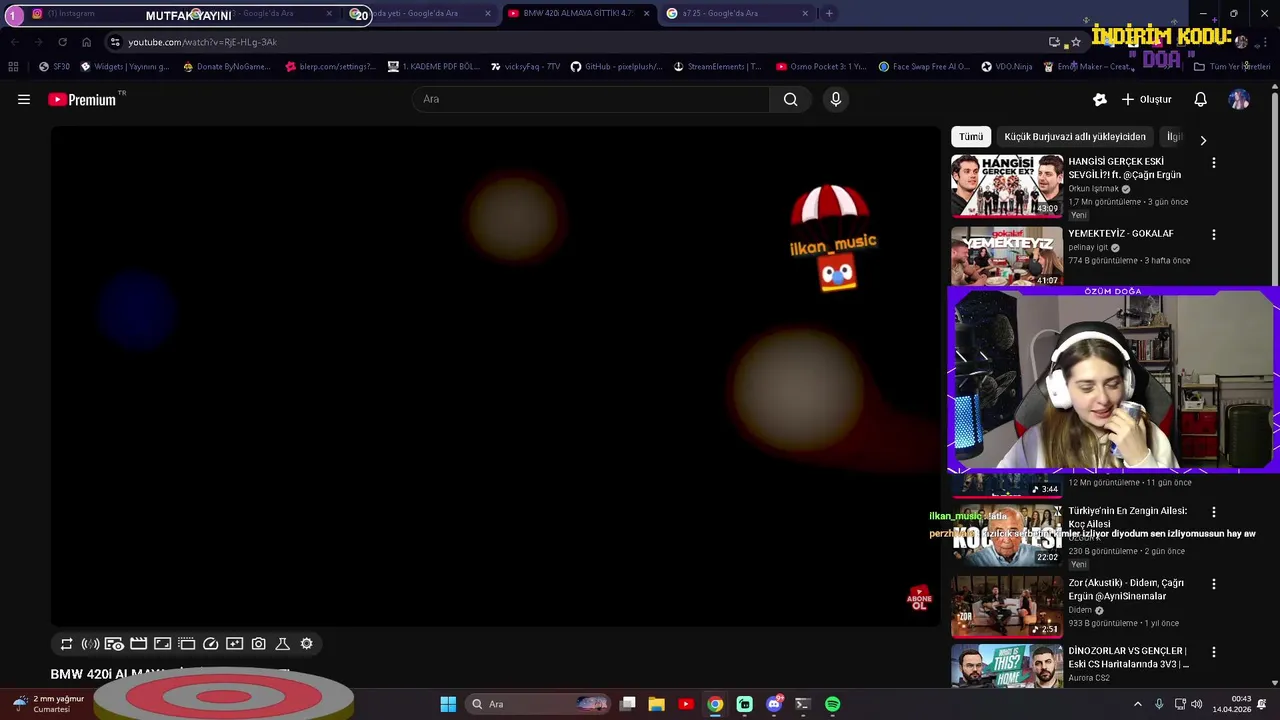
Task: Open 'DİNOZORLAR VS GENÇLER' video title
Action: coord(1128,657)
